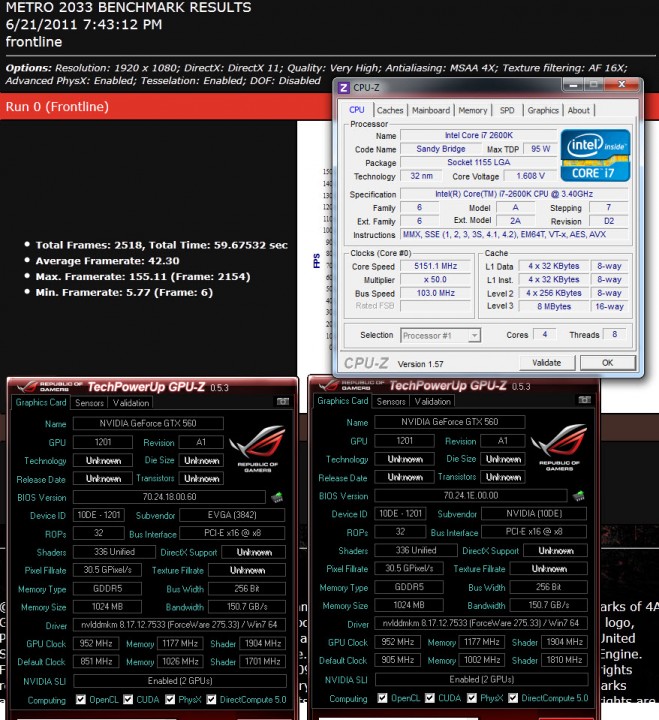Image resolution: width=659 pixels, height=720 pixels.
Task: Click ROG logo in right GPU-Z window
Action: tap(559, 446)
